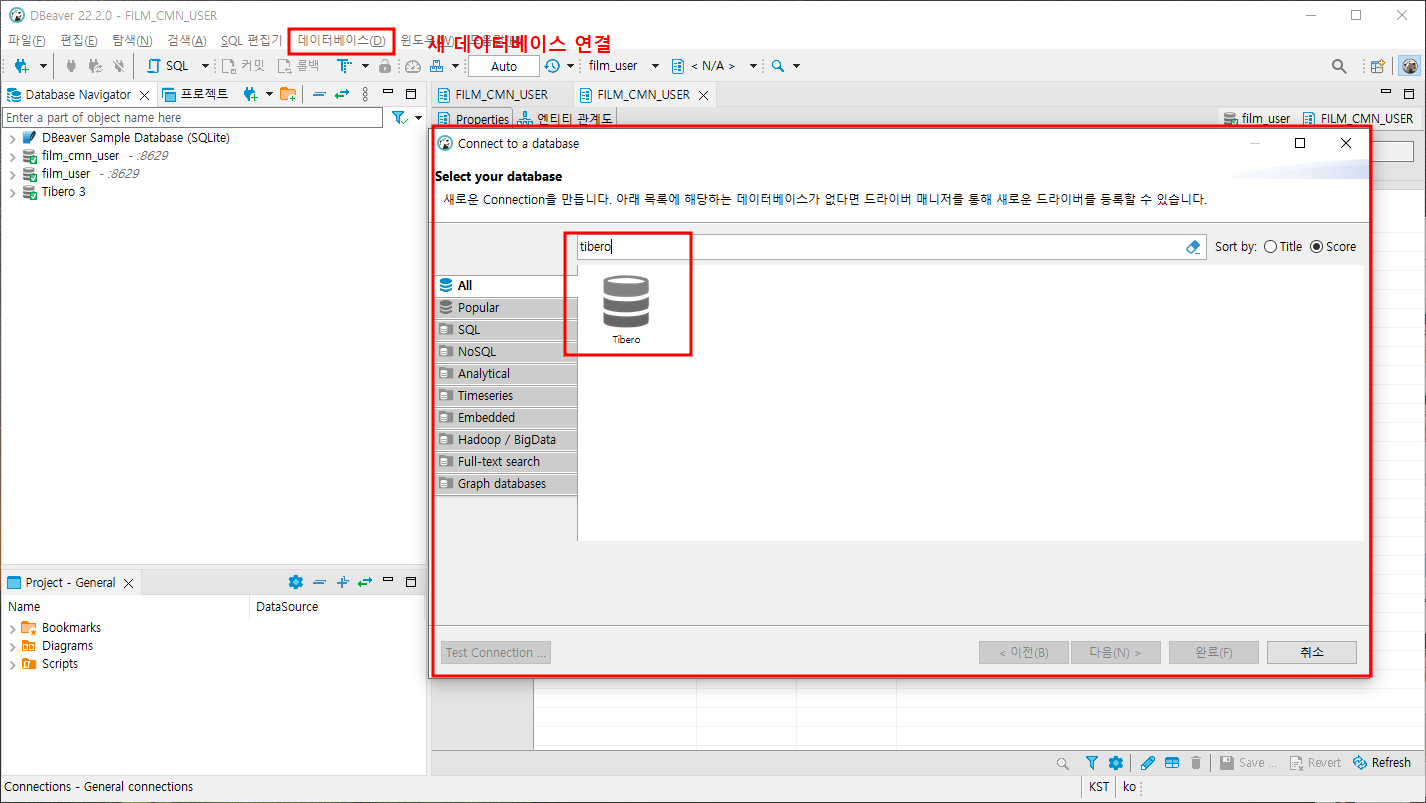
Task: Select the NoSQL database category
Action: tap(507, 352)
